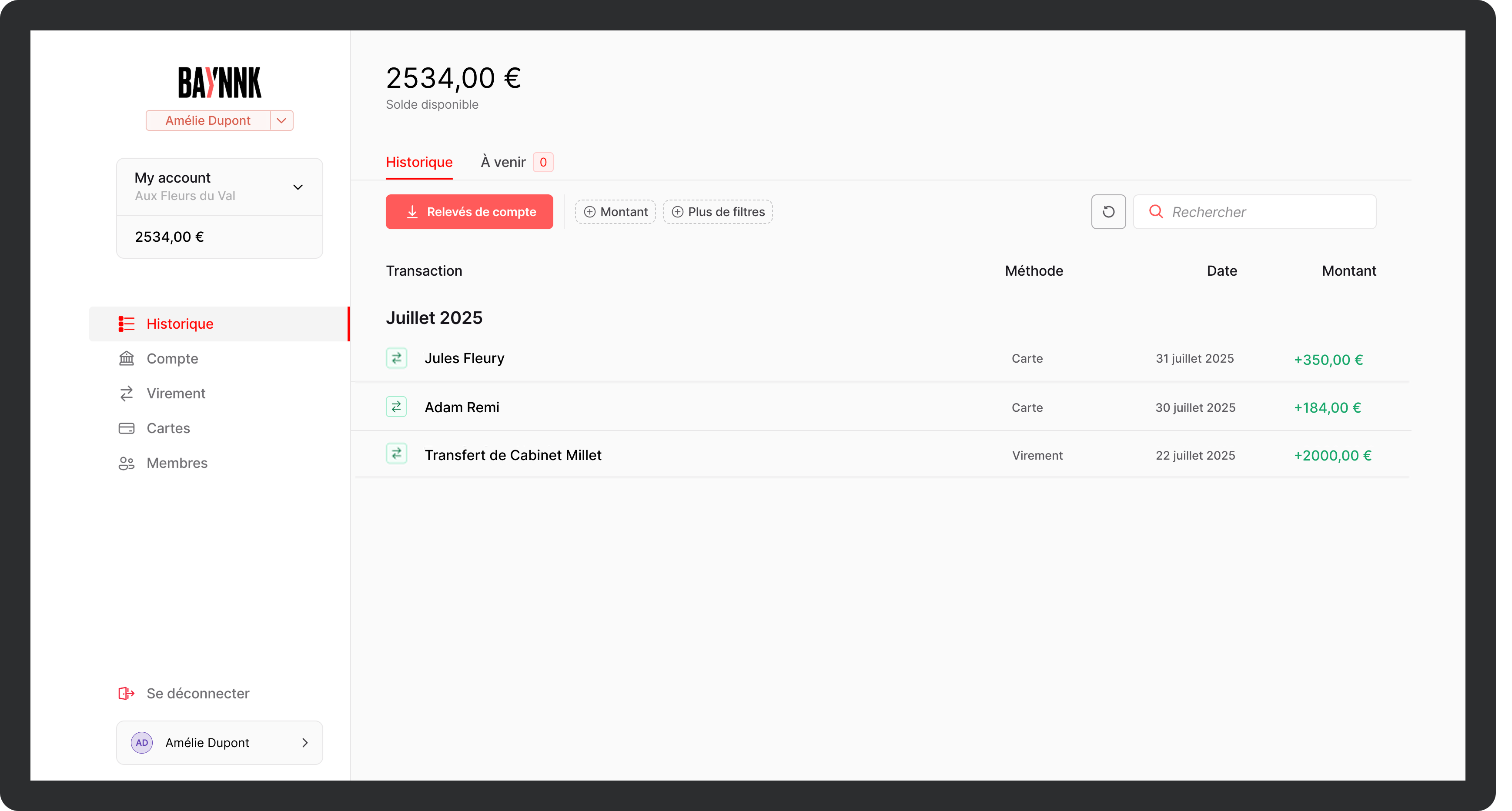Click the BAYNNK logo

(220, 82)
